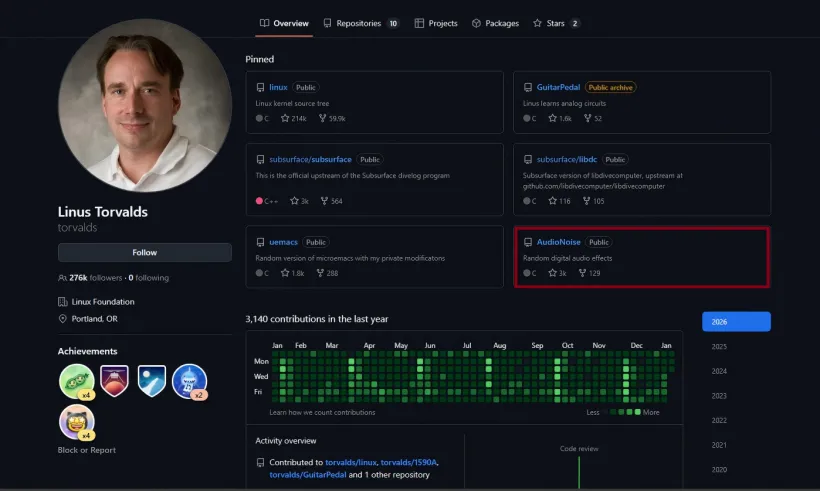Select year 2021 in contributions

(x=719, y=445)
